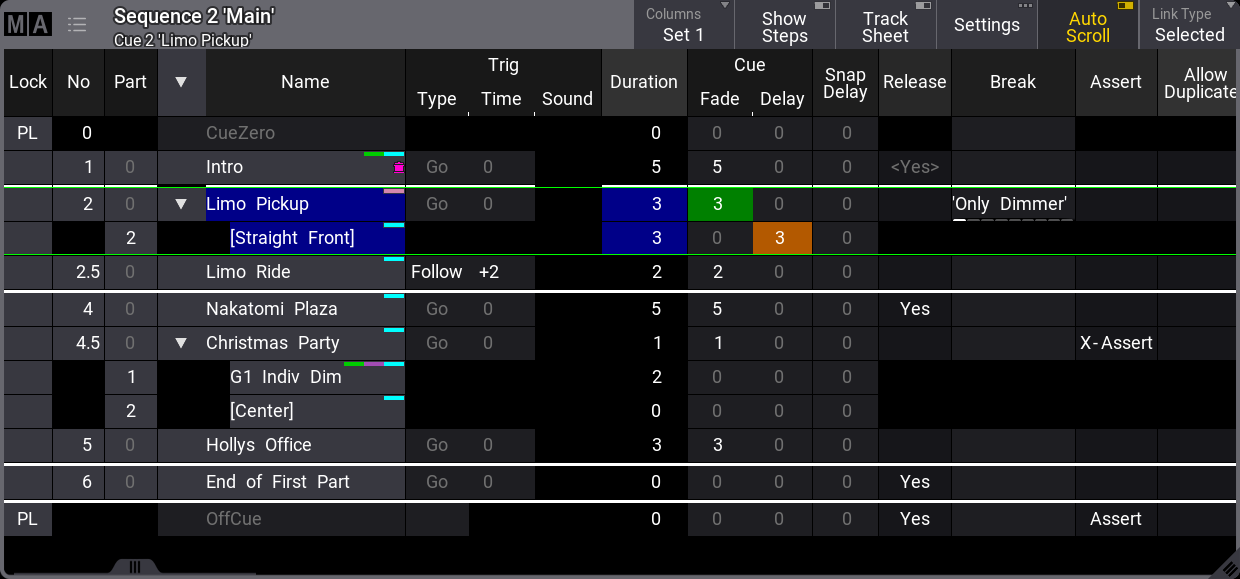Open the list menu icon beside the MA logo
Screen dimensions: 1240x579
[x=77, y=24]
